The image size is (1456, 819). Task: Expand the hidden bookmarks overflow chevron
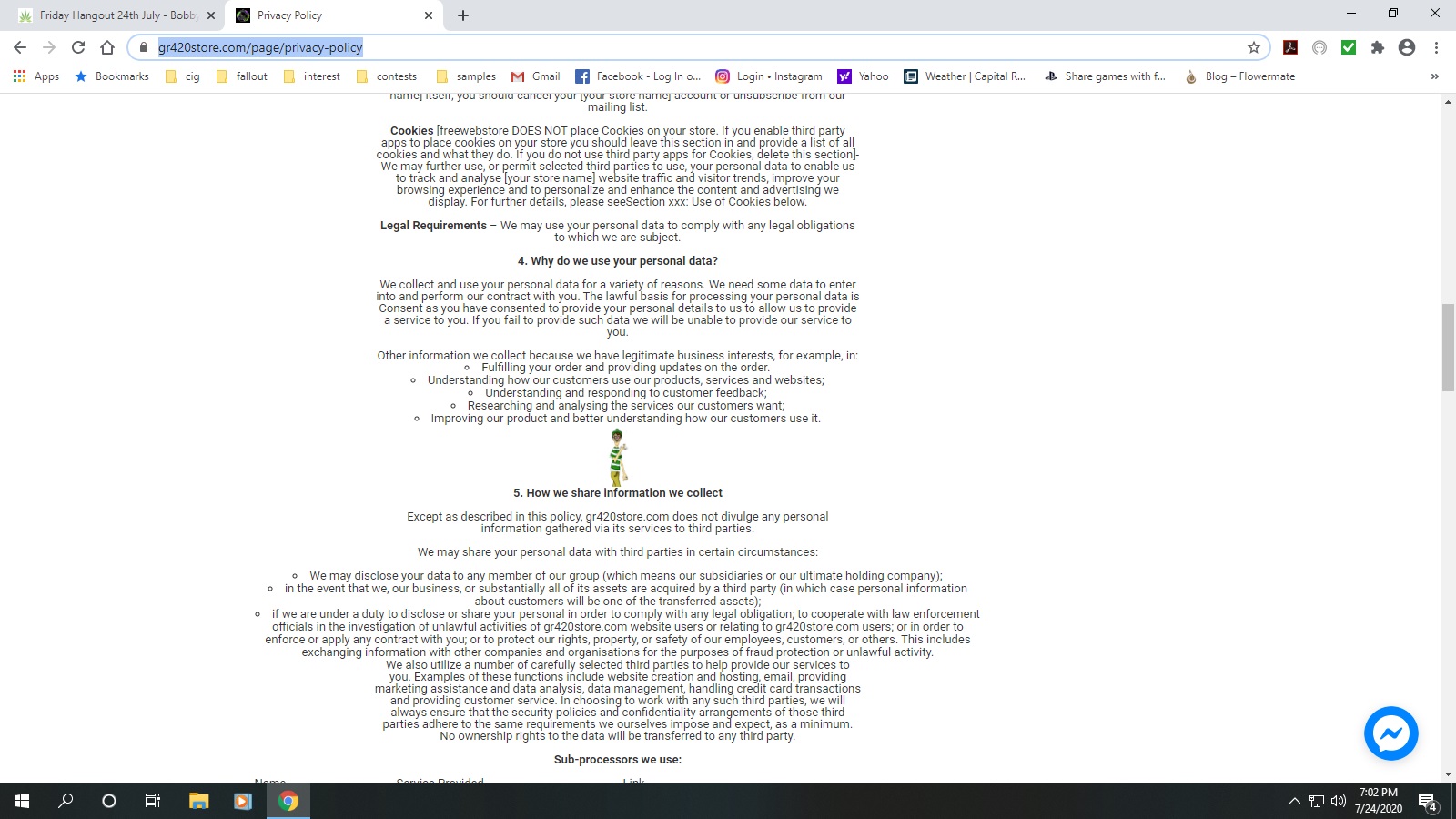tap(1435, 76)
